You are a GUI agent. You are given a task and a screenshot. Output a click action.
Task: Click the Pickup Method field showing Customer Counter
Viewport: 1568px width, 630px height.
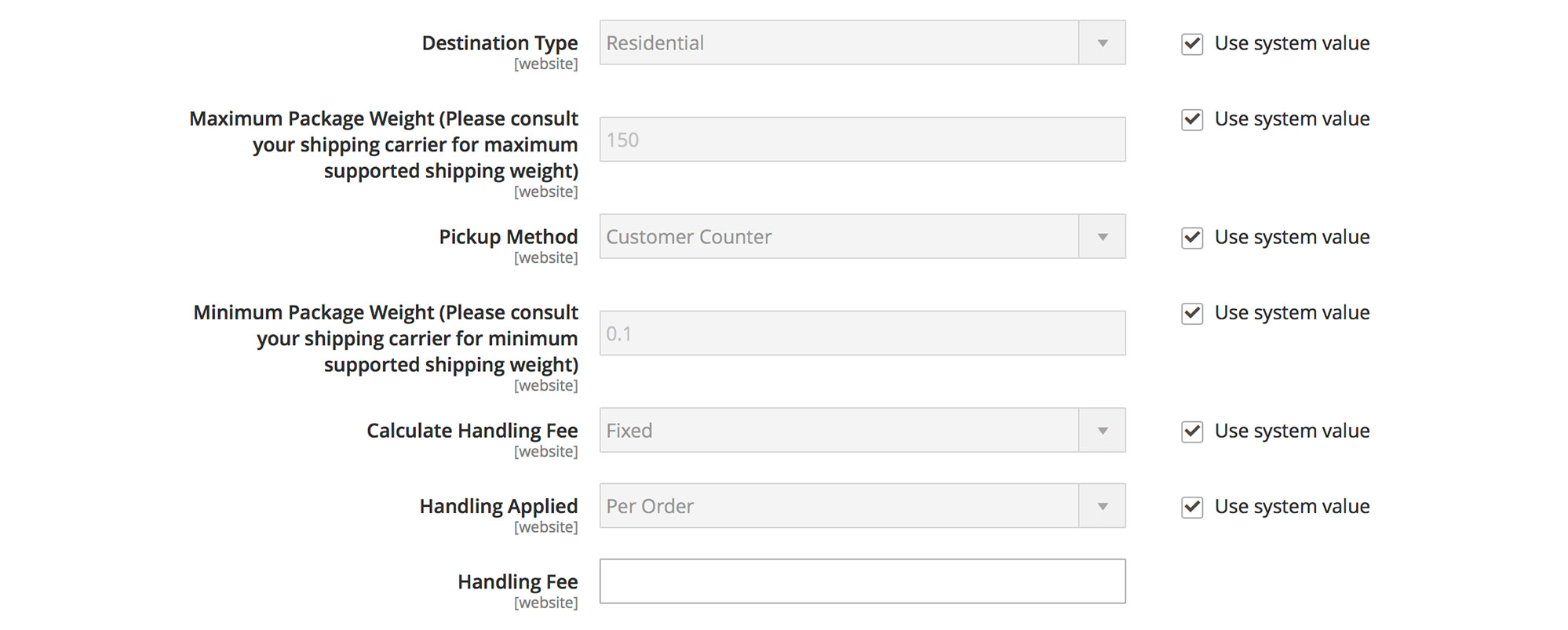832,236
